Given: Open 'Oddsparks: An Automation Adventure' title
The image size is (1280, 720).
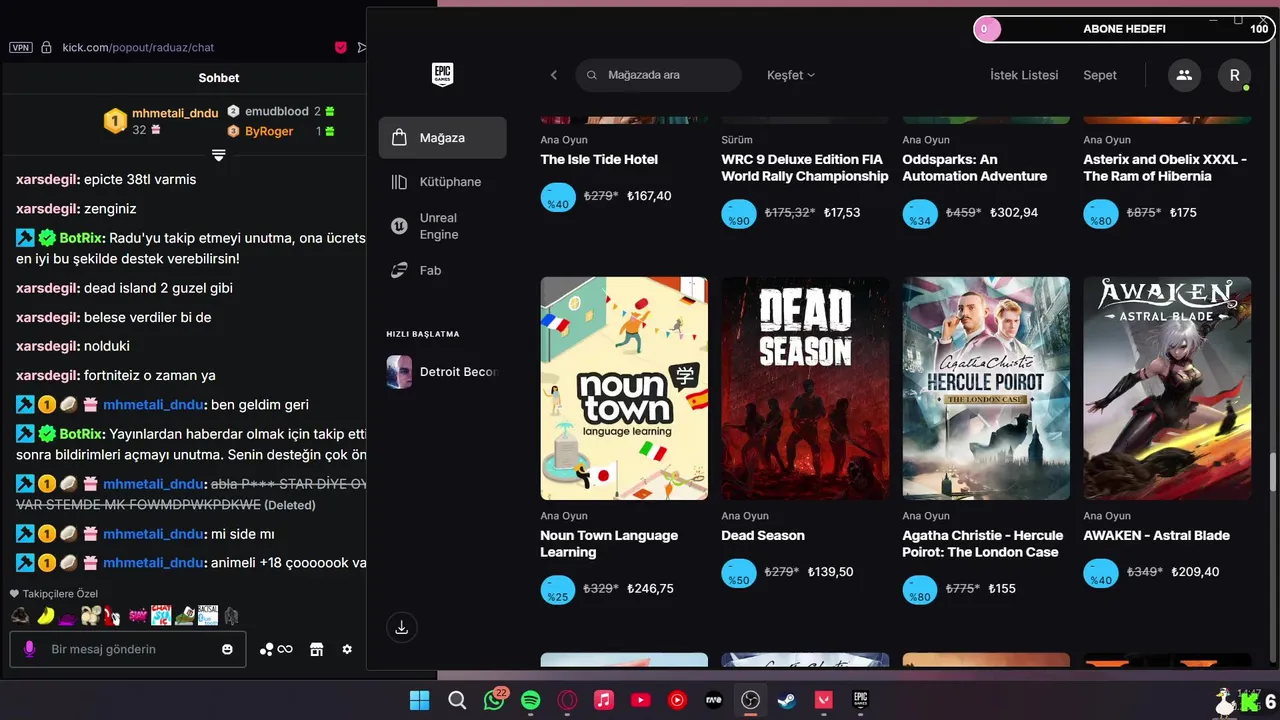Looking at the screenshot, I should [975, 168].
